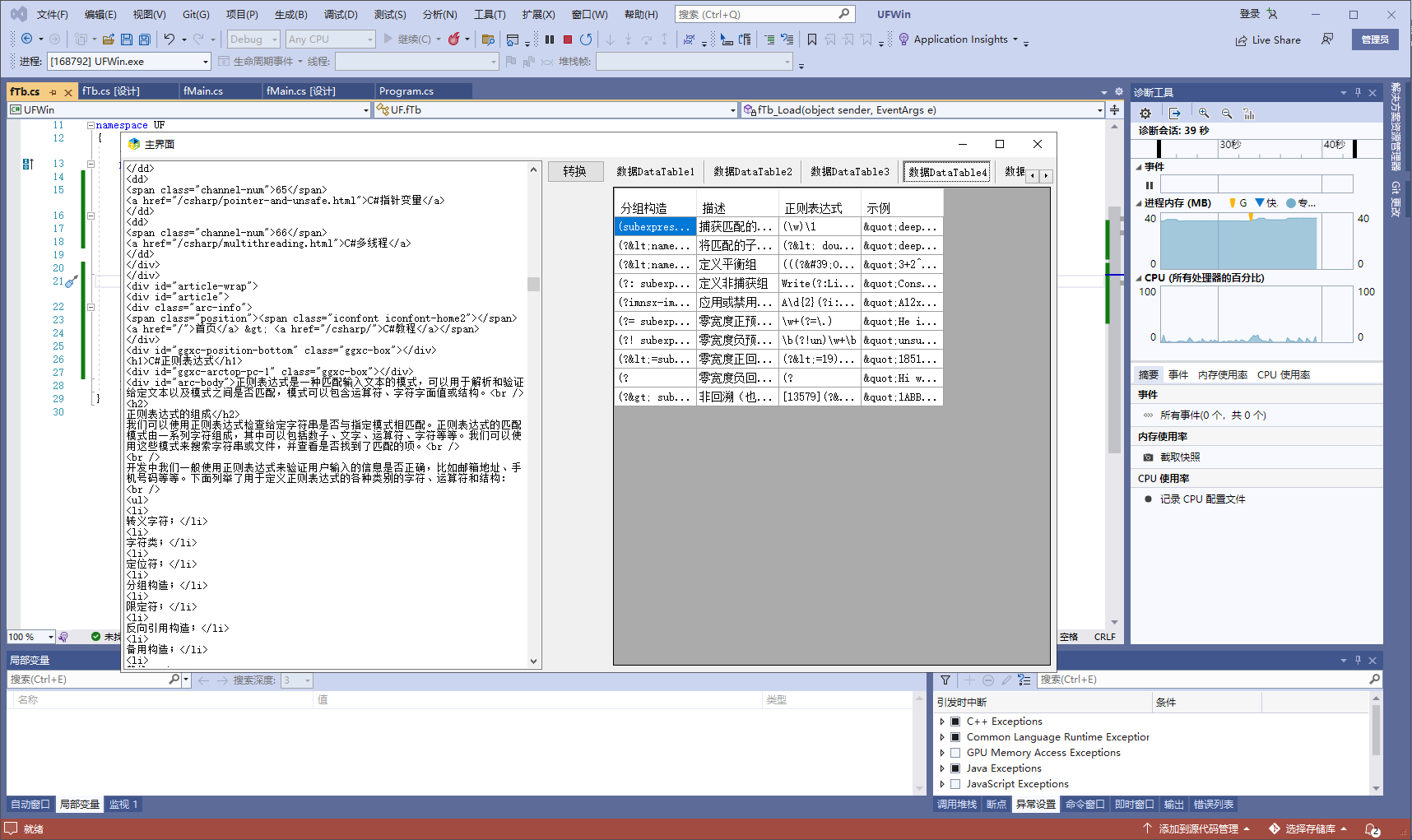Image resolution: width=1412 pixels, height=840 pixels.
Task: Expand the Java Exceptions tree node
Action: pyautogui.click(x=942, y=768)
